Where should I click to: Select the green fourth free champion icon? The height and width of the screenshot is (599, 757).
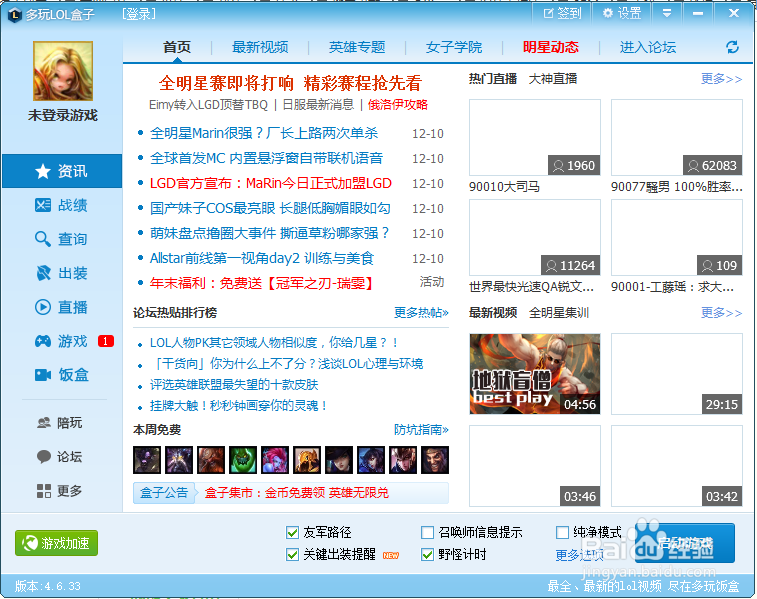point(243,460)
